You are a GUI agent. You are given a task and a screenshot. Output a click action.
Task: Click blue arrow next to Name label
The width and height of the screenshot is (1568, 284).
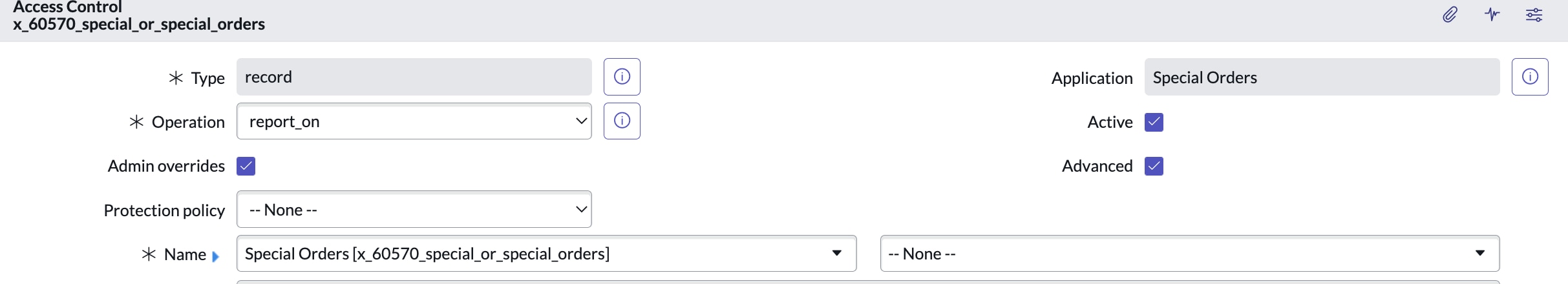[216, 256]
